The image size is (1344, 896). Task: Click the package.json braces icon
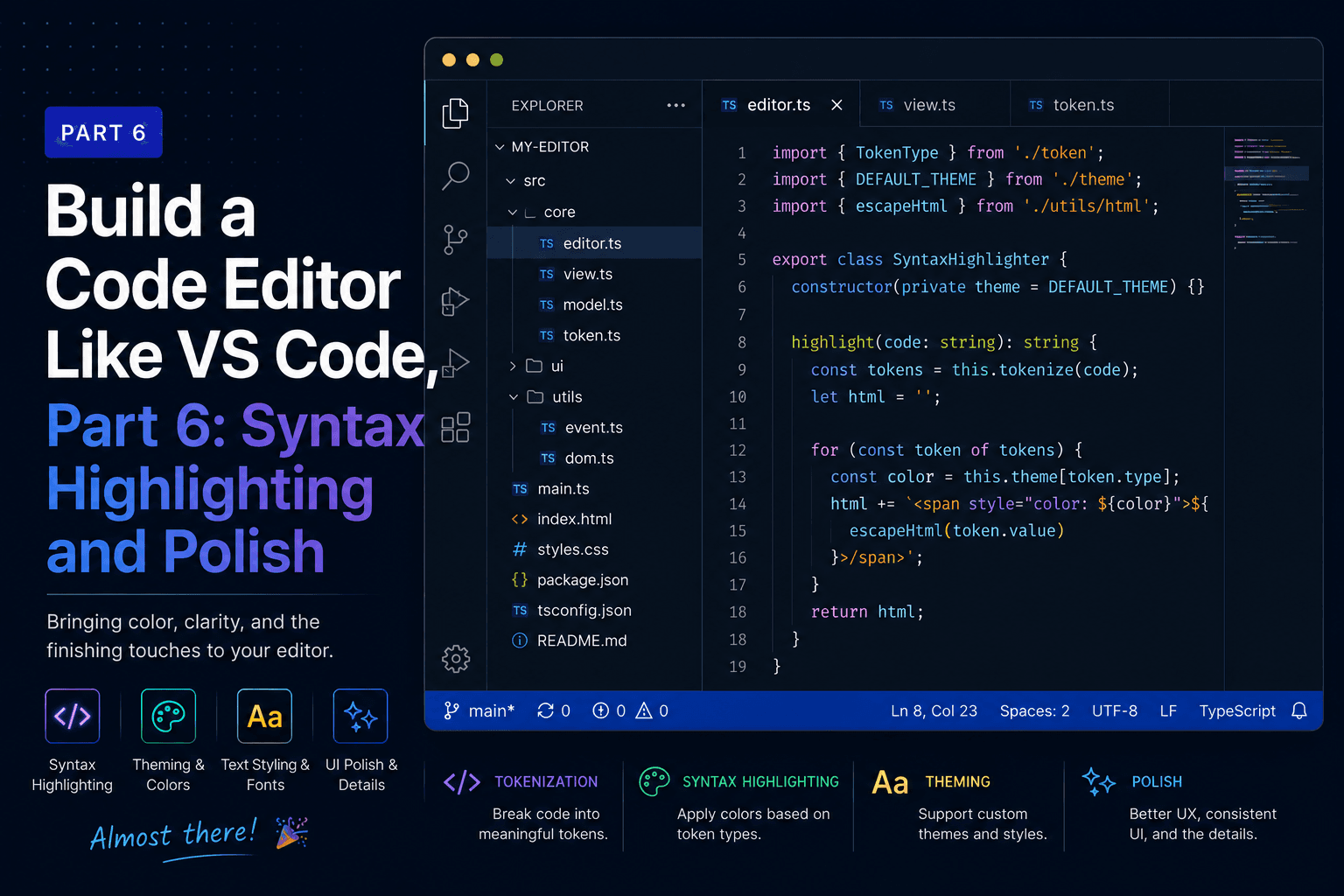[520, 580]
